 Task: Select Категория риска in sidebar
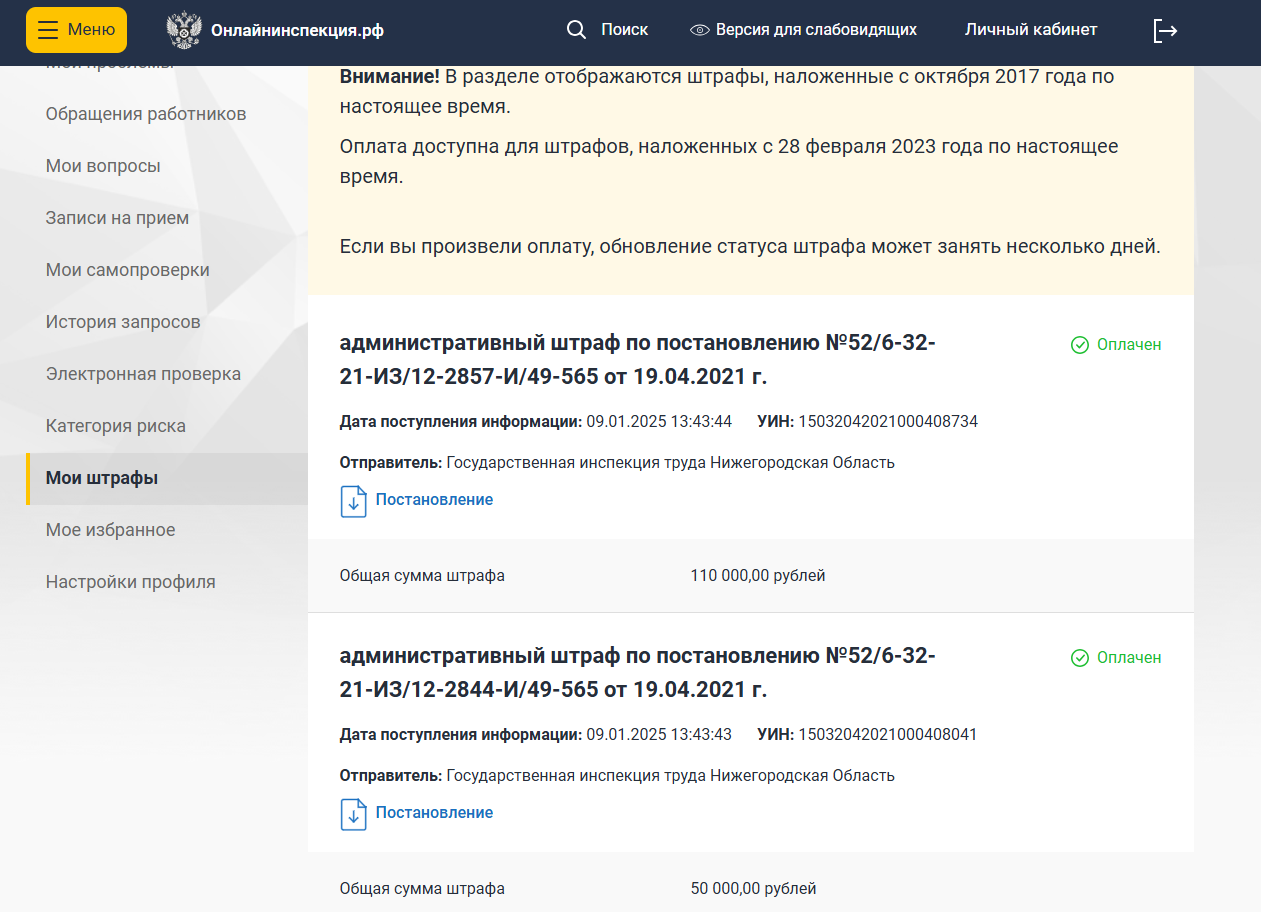tap(116, 426)
